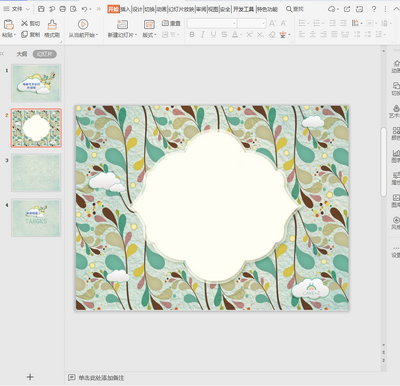Toggle align text right
Viewport: 400px width, 386px height.
pyautogui.click(x=323, y=34)
